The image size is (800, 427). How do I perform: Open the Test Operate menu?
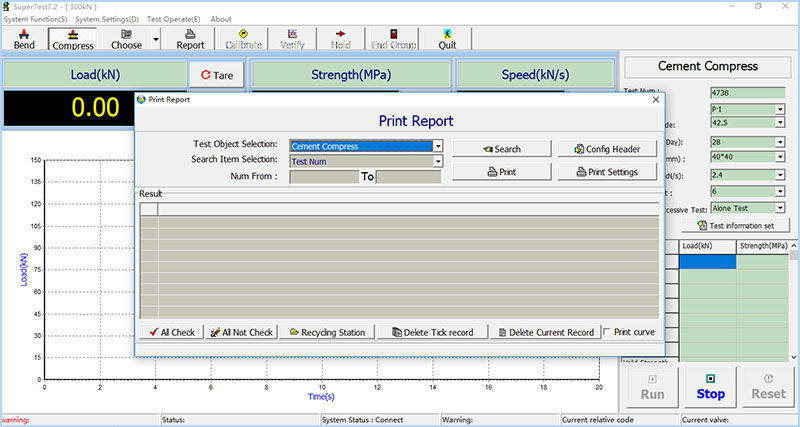pyautogui.click(x=175, y=19)
